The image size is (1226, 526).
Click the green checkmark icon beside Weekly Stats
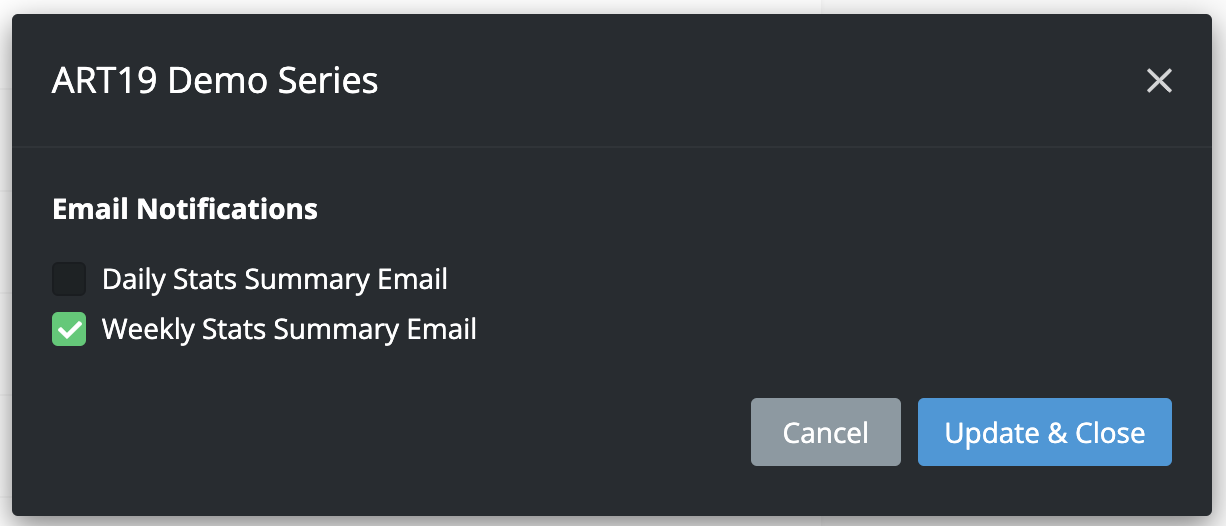pyautogui.click(x=69, y=329)
